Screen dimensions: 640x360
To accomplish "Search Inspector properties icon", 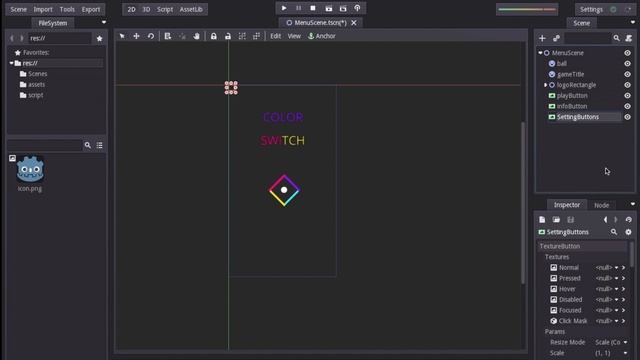I will coord(614,232).
